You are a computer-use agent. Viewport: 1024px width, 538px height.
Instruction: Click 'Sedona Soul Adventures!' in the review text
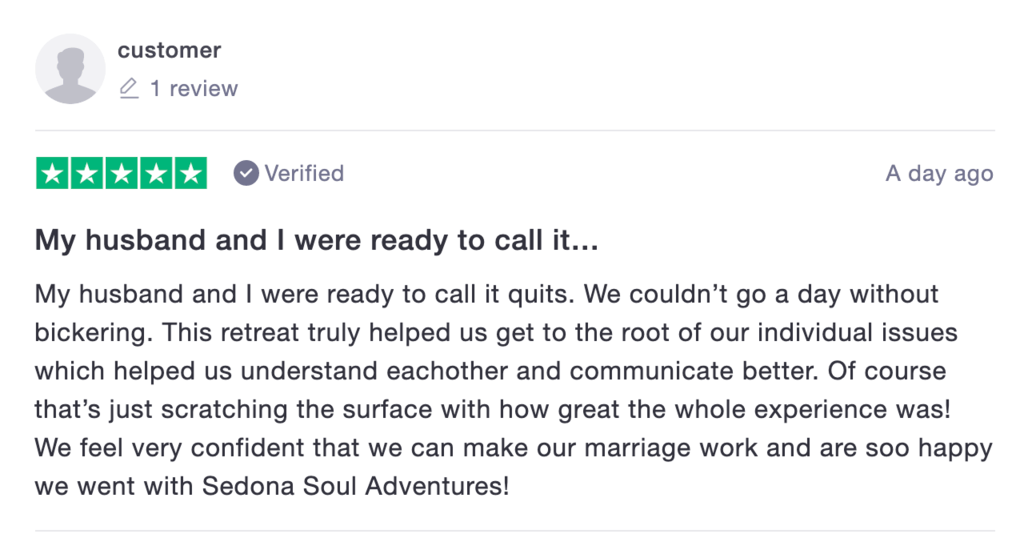click(356, 487)
